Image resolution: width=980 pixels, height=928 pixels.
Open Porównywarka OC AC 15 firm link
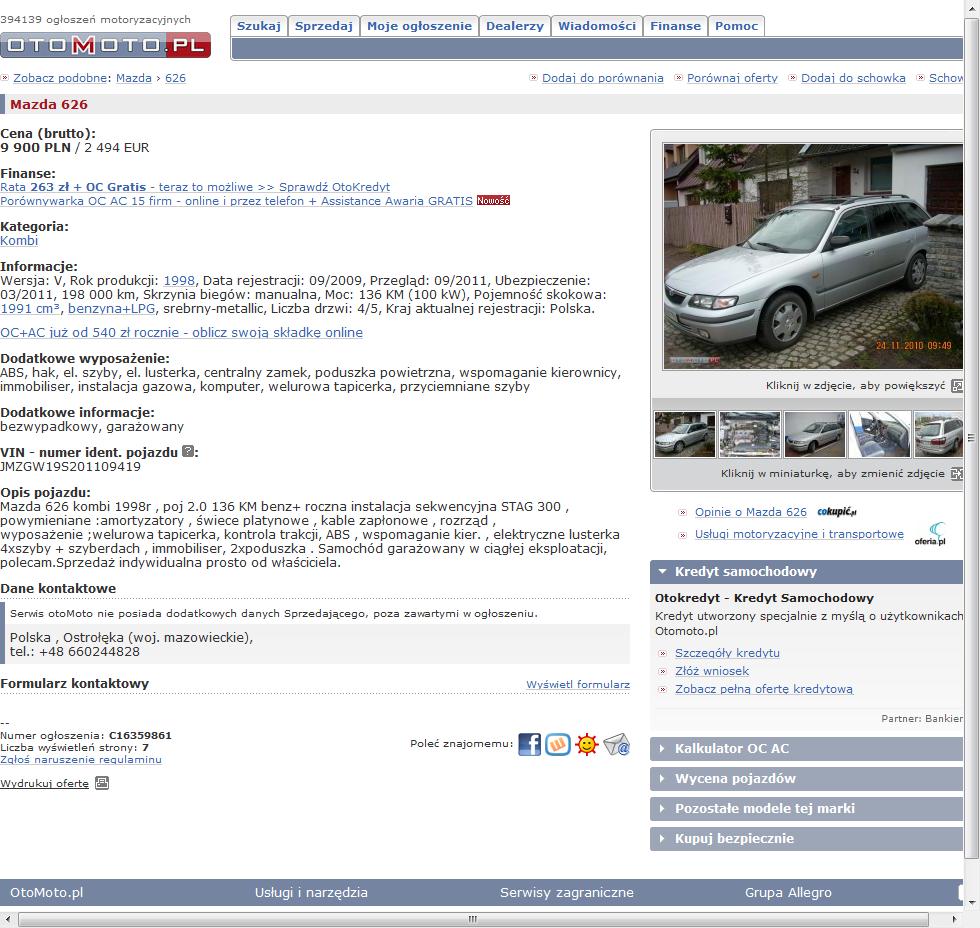[236, 201]
